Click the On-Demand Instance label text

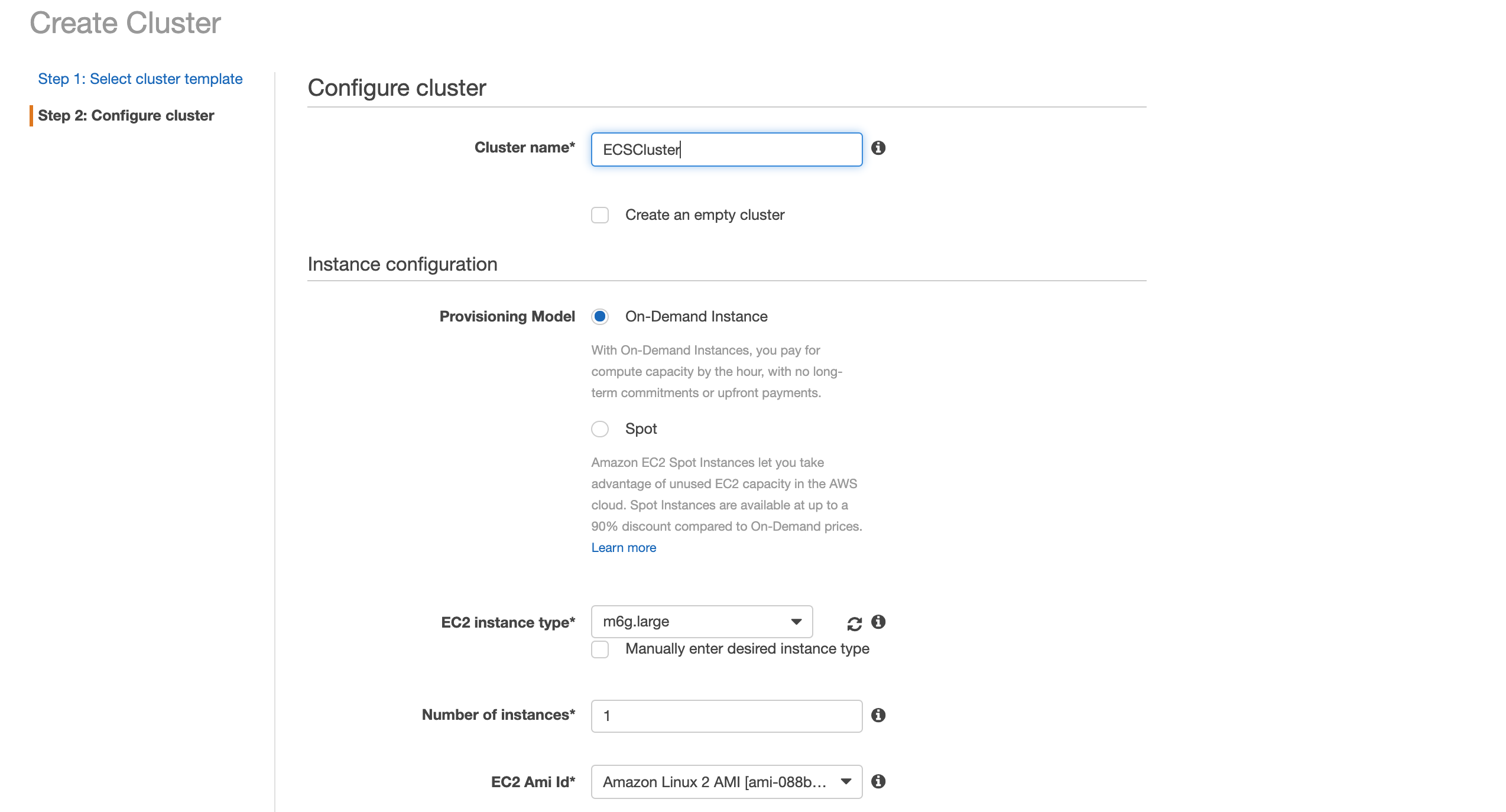click(696, 317)
